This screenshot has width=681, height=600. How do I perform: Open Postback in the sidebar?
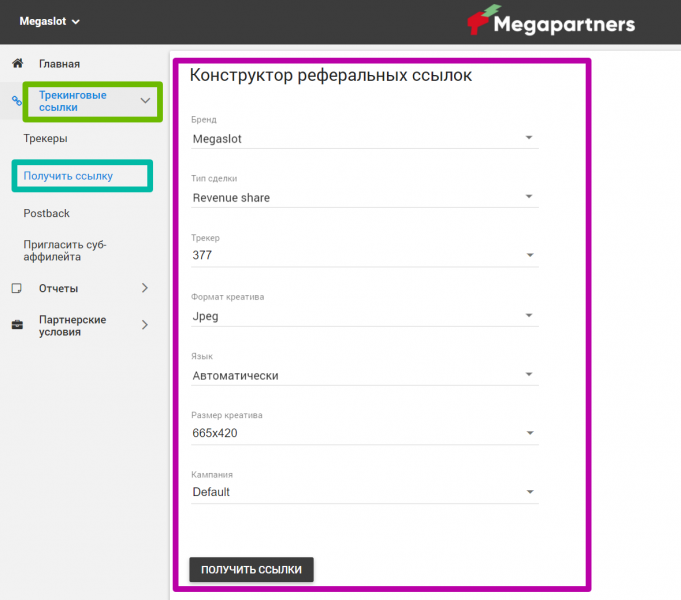point(46,213)
